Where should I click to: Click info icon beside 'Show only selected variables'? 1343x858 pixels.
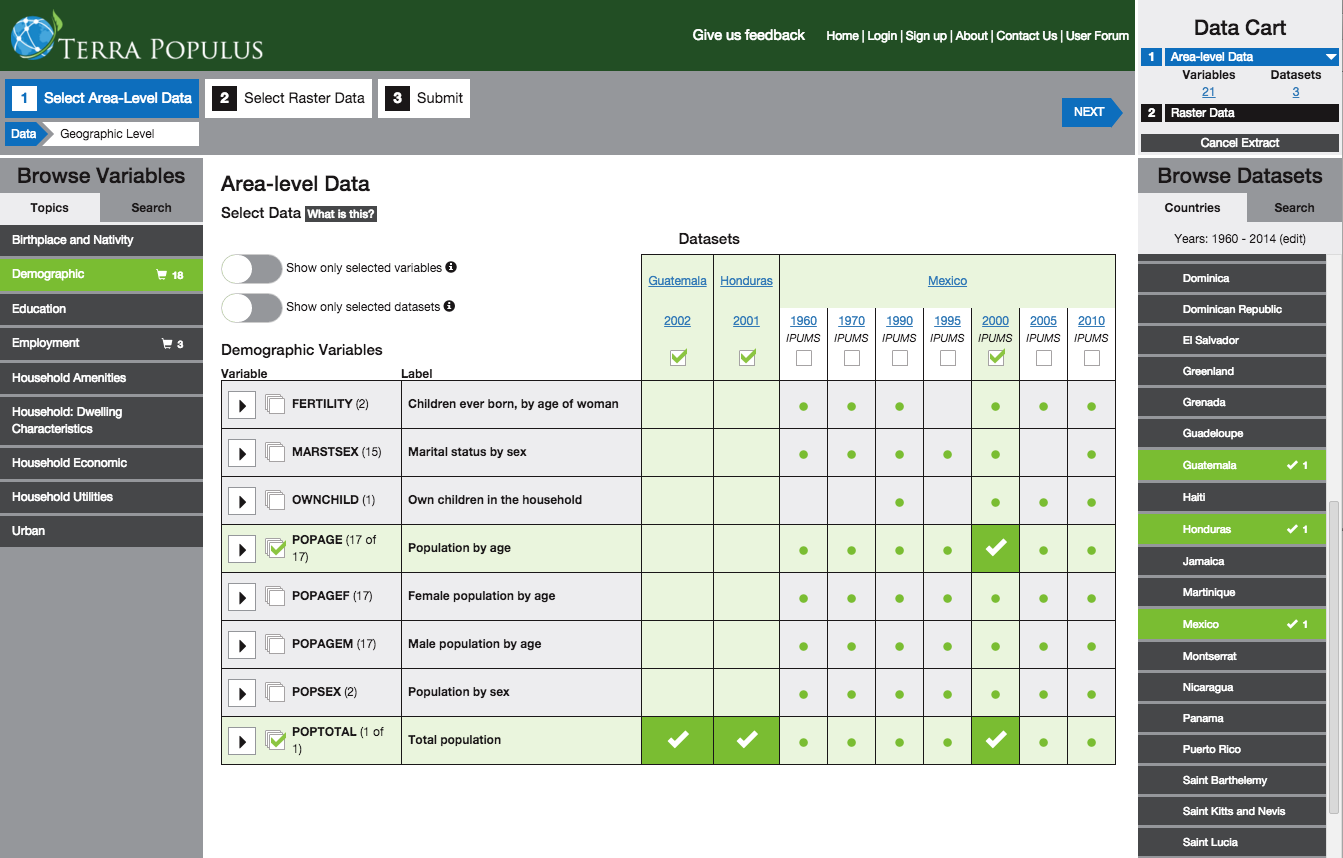451,267
